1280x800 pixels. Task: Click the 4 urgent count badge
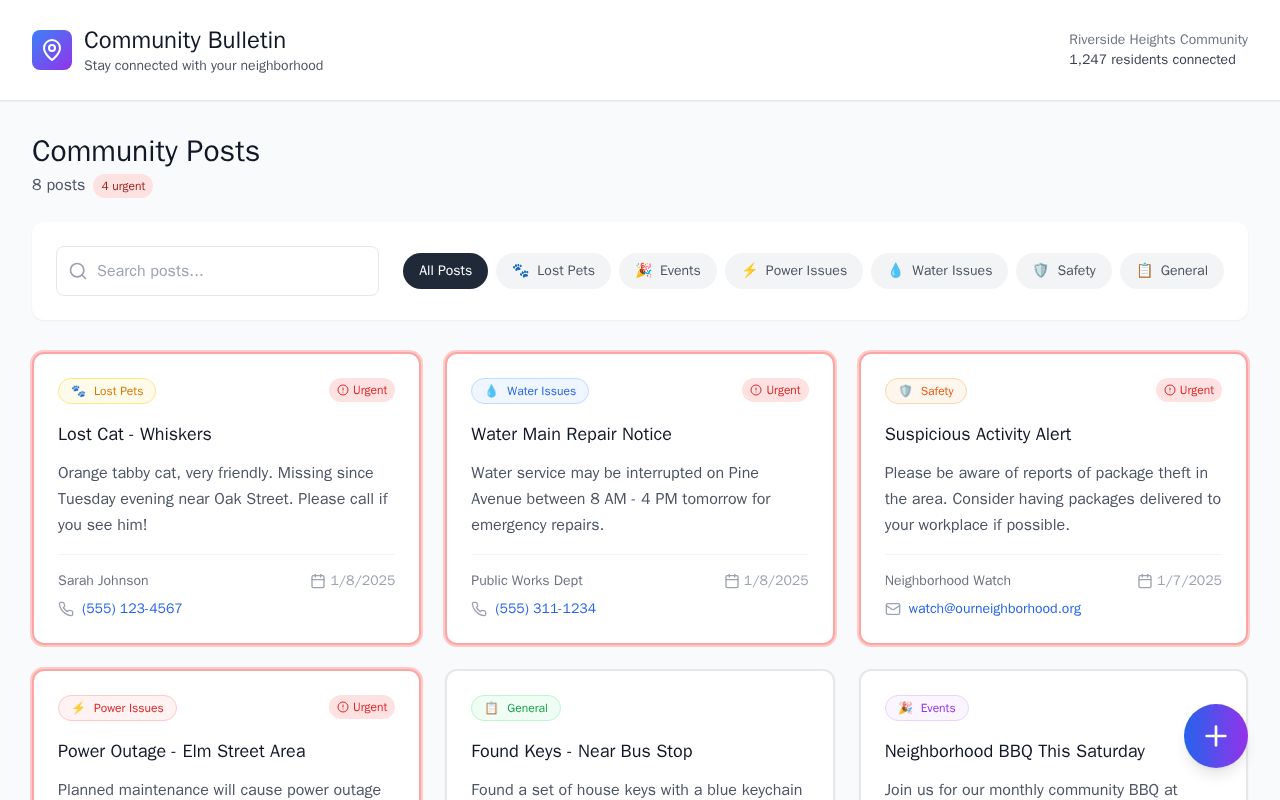click(x=123, y=186)
